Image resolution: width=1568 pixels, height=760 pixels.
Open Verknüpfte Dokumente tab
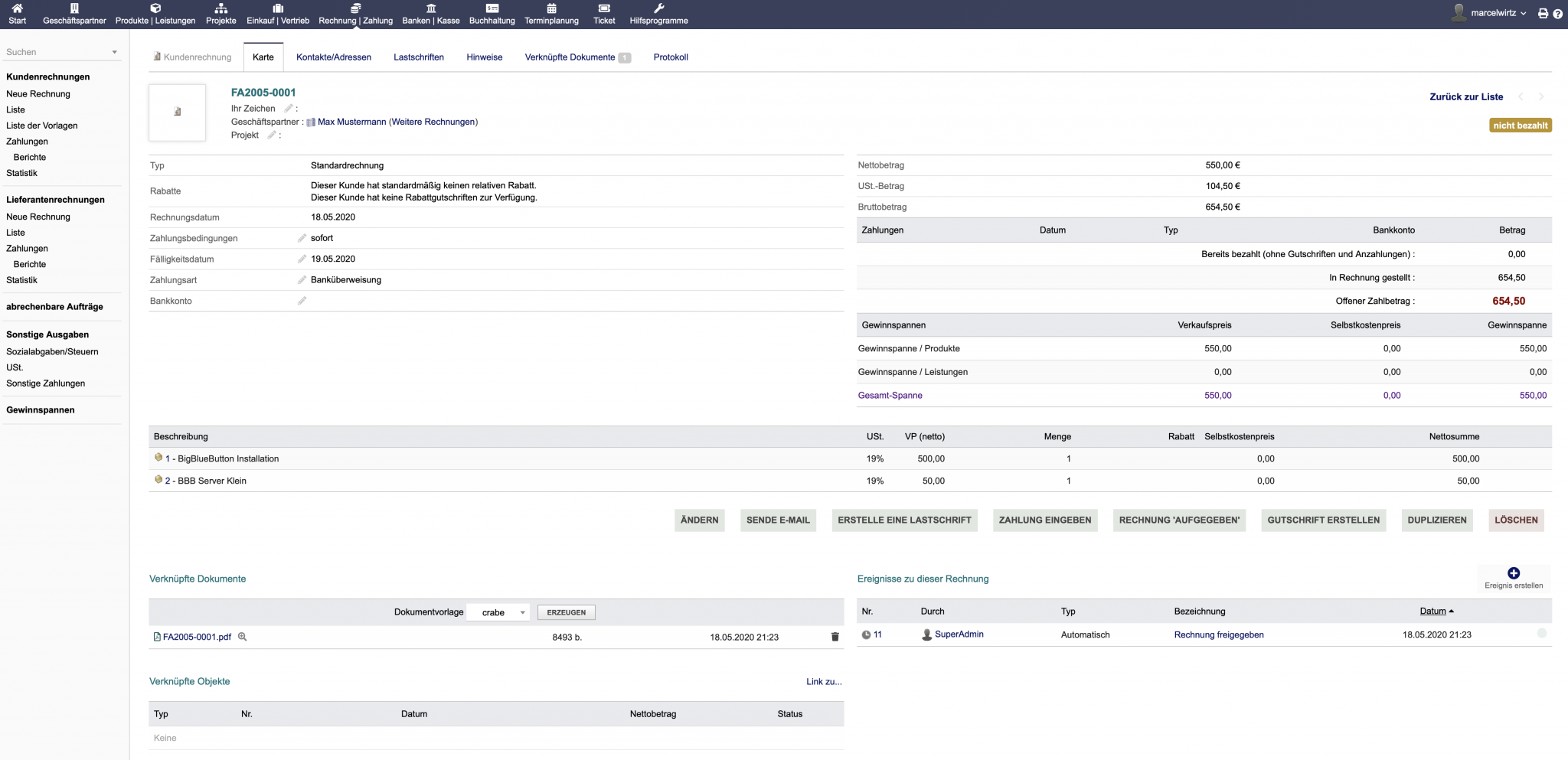(578, 57)
